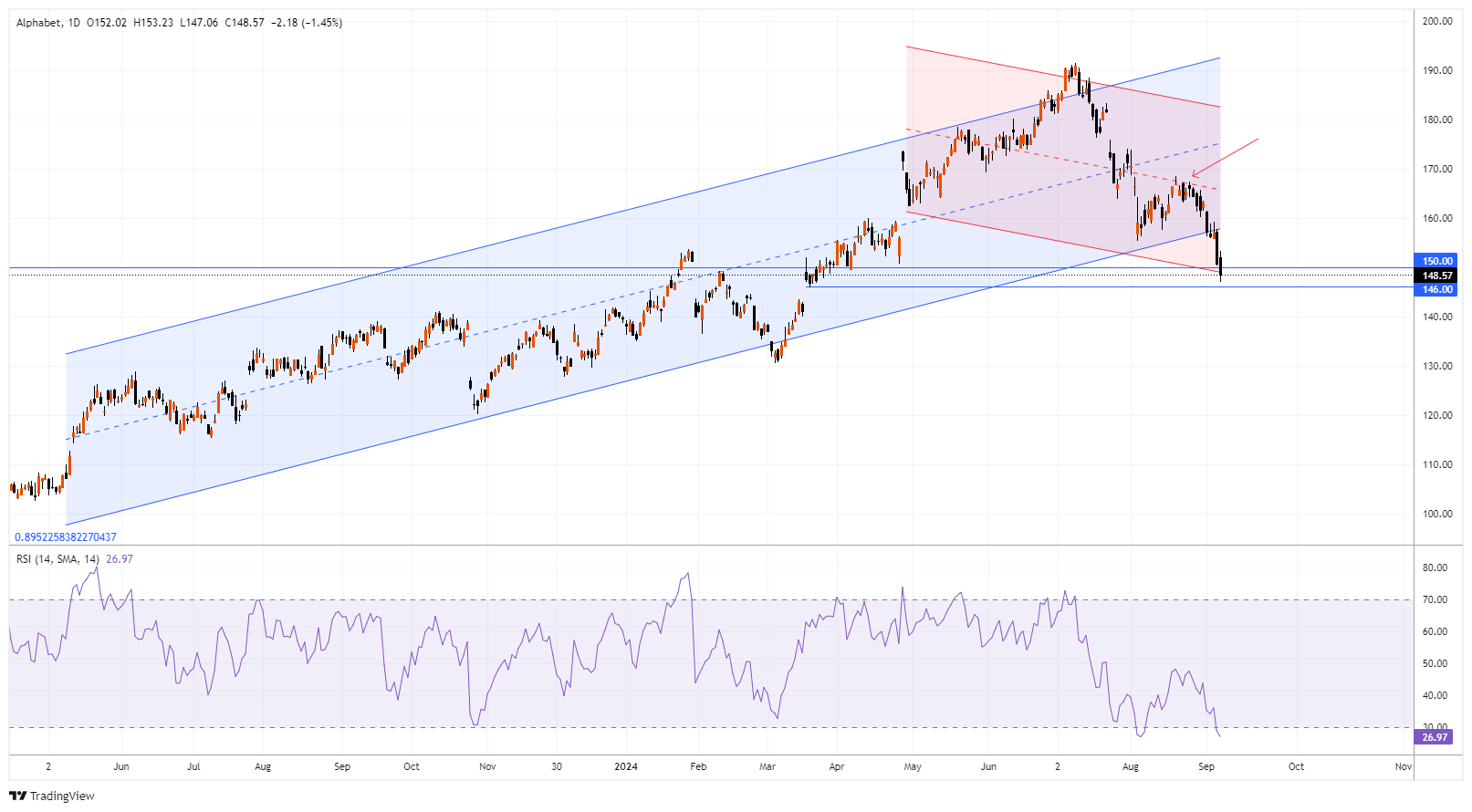Click the Jun label left of Jul
The height and width of the screenshot is (812, 1472).
pyautogui.click(x=121, y=766)
